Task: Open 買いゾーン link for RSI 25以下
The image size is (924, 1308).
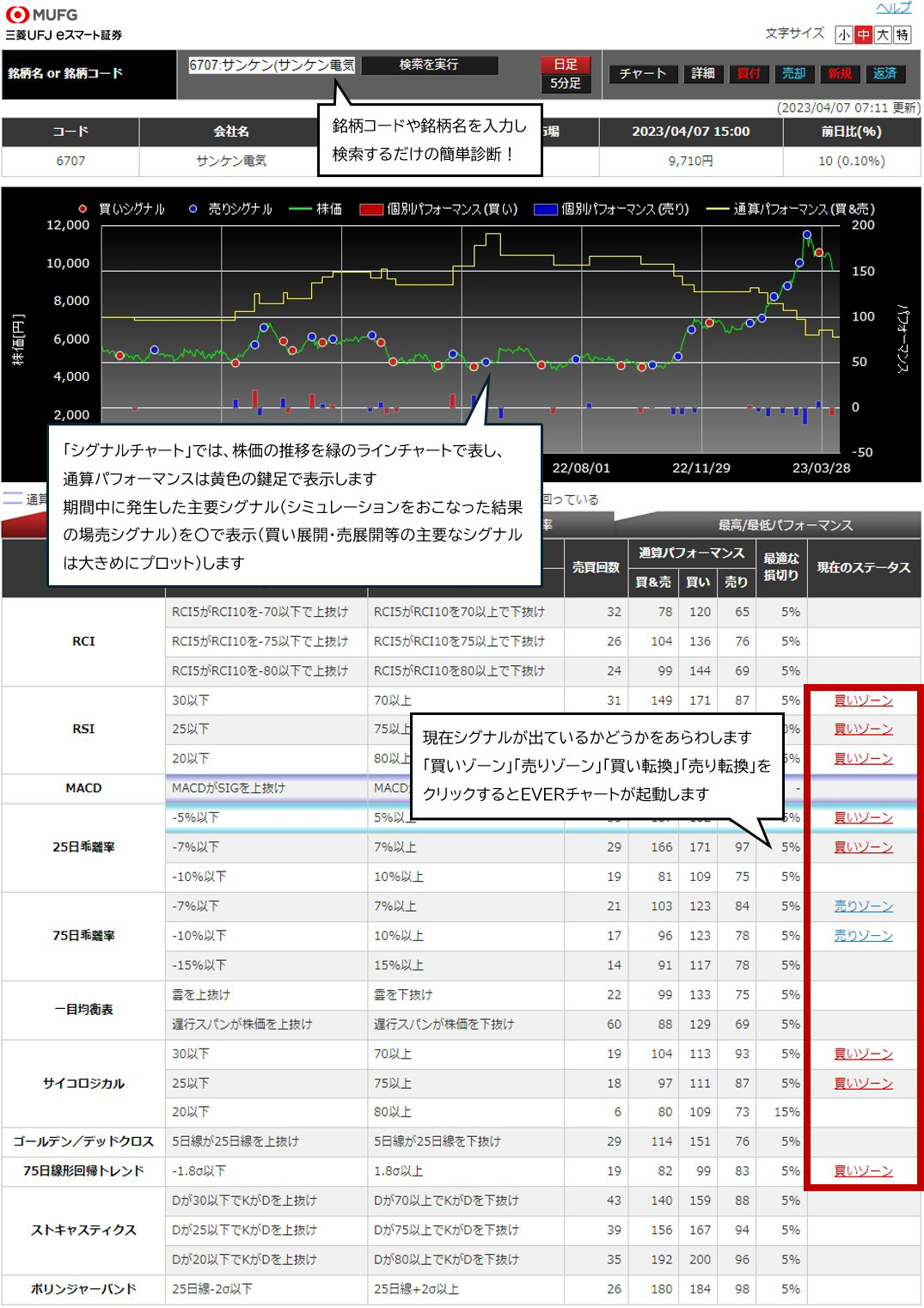Action: (863, 729)
